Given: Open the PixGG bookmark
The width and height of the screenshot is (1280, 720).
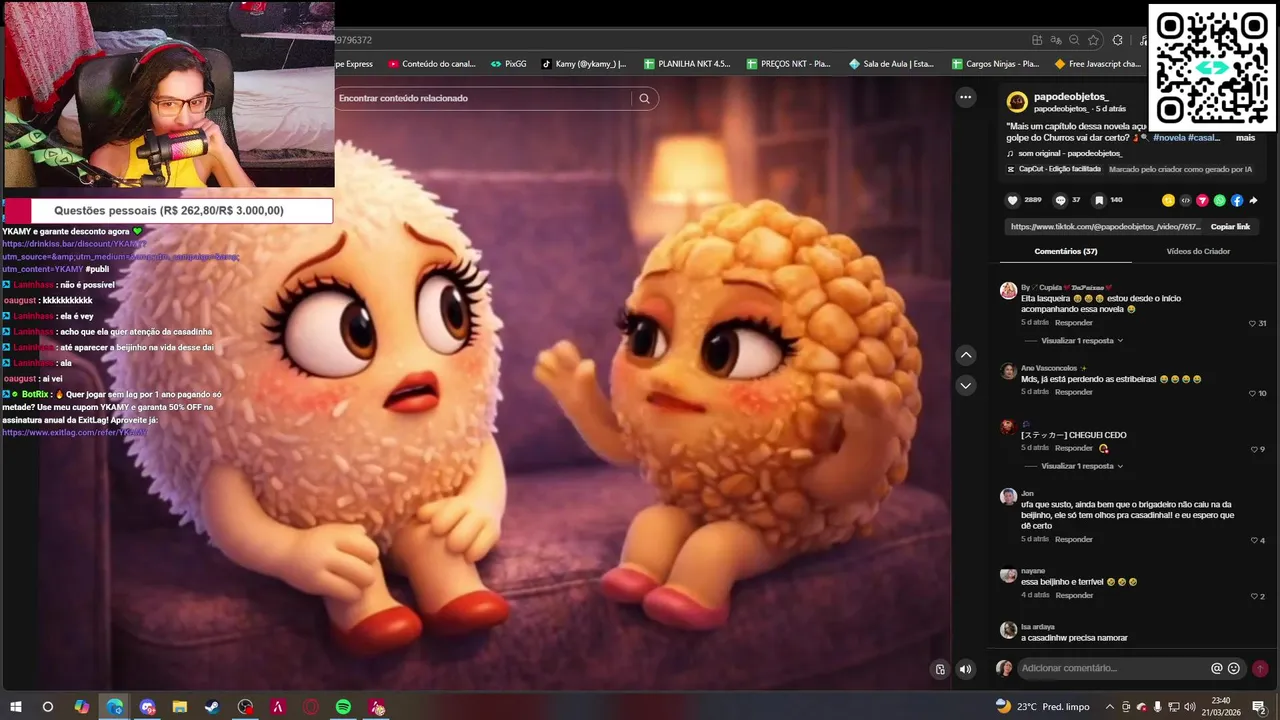Looking at the screenshot, I should [x=508, y=64].
